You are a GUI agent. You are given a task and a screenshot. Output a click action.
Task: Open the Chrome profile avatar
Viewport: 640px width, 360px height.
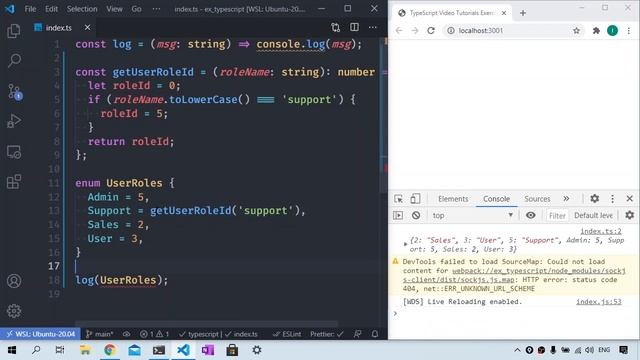click(612, 31)
